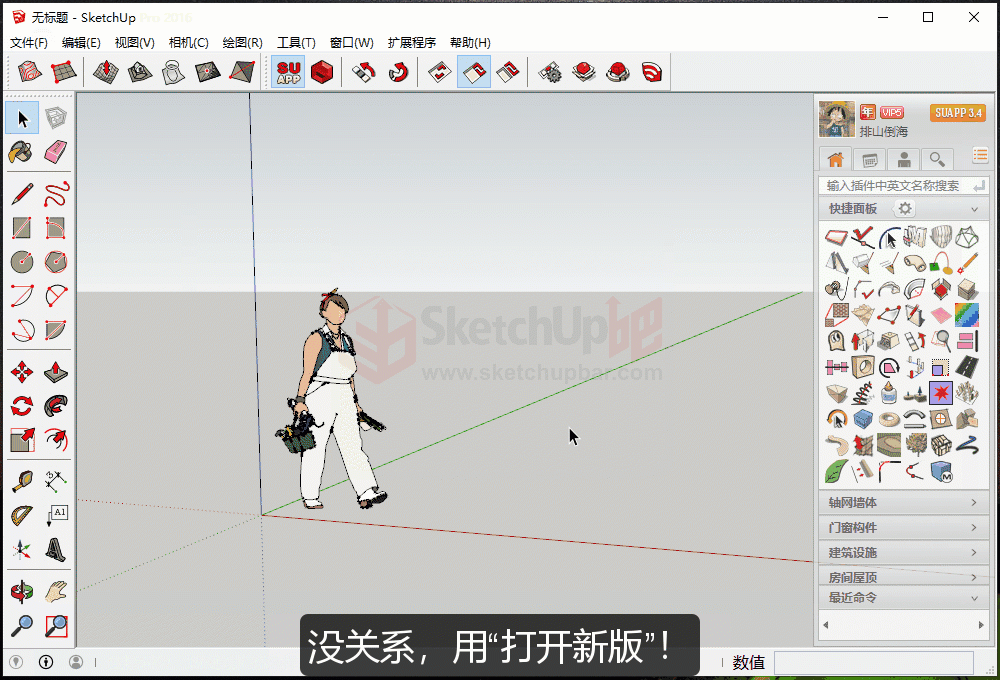Select the 3D Text tool
Image resolution: width=1000 pixels, height=680 pixels.
(x=56, y=548)
